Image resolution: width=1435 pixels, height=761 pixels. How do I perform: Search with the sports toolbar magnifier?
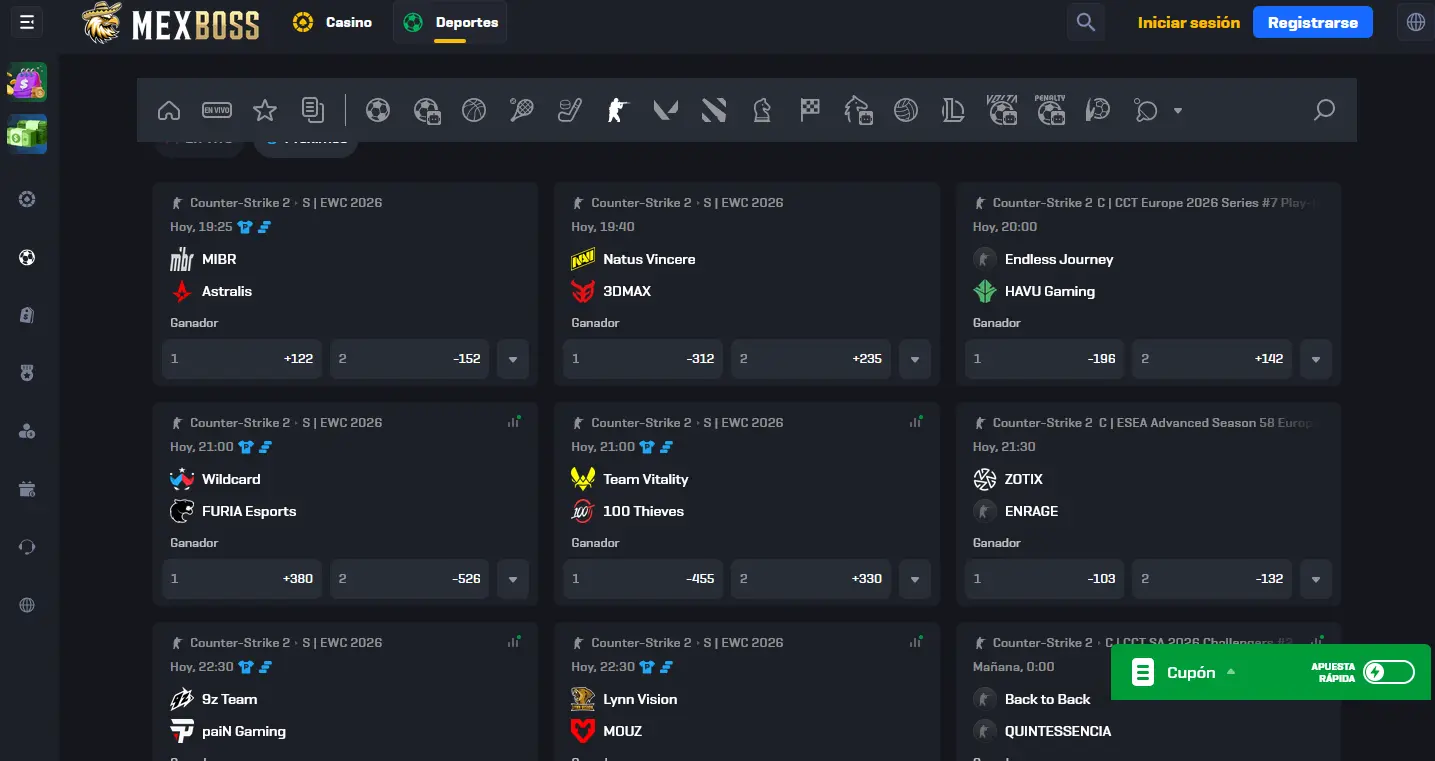(1324, 110)
